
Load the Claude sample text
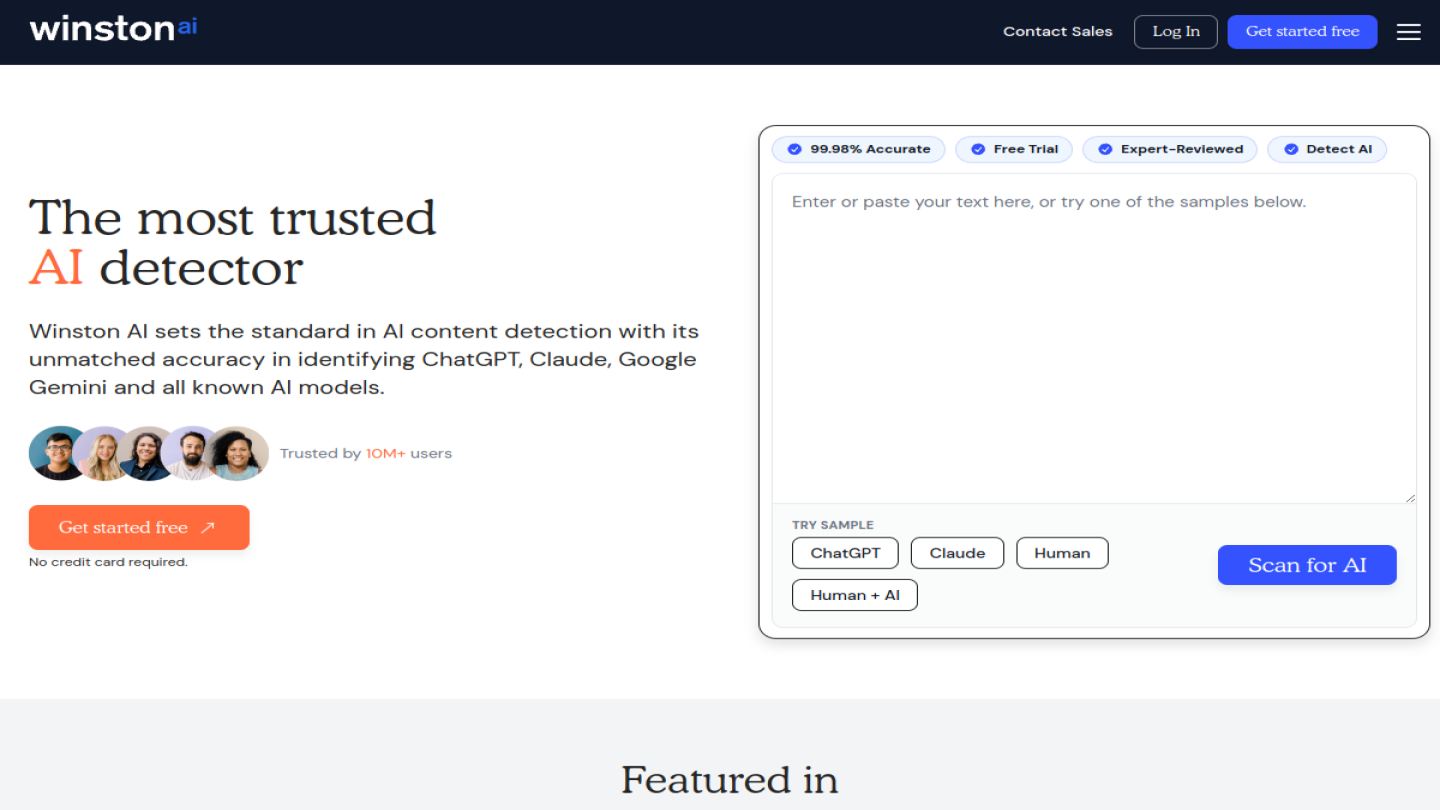pos(957,553)
